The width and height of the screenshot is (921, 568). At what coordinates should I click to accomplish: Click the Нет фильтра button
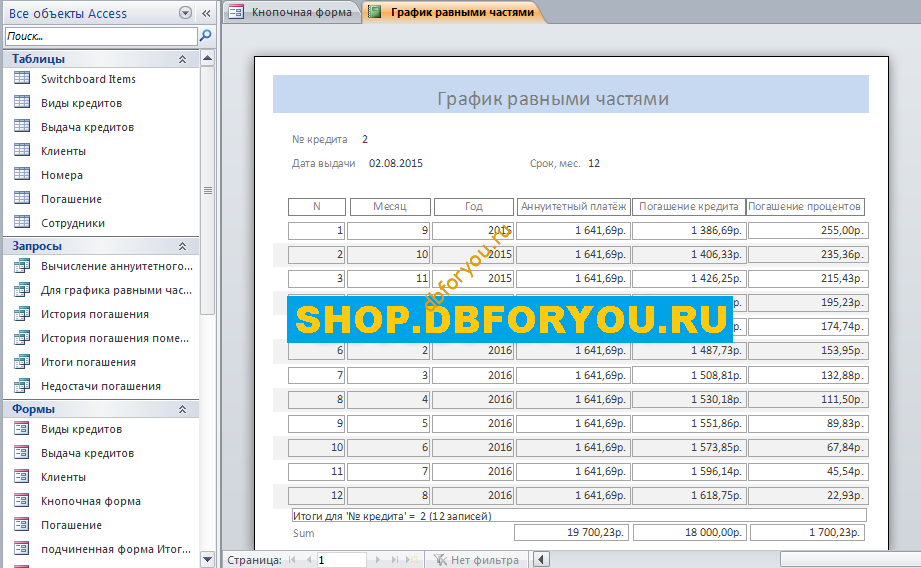point(476,560)
